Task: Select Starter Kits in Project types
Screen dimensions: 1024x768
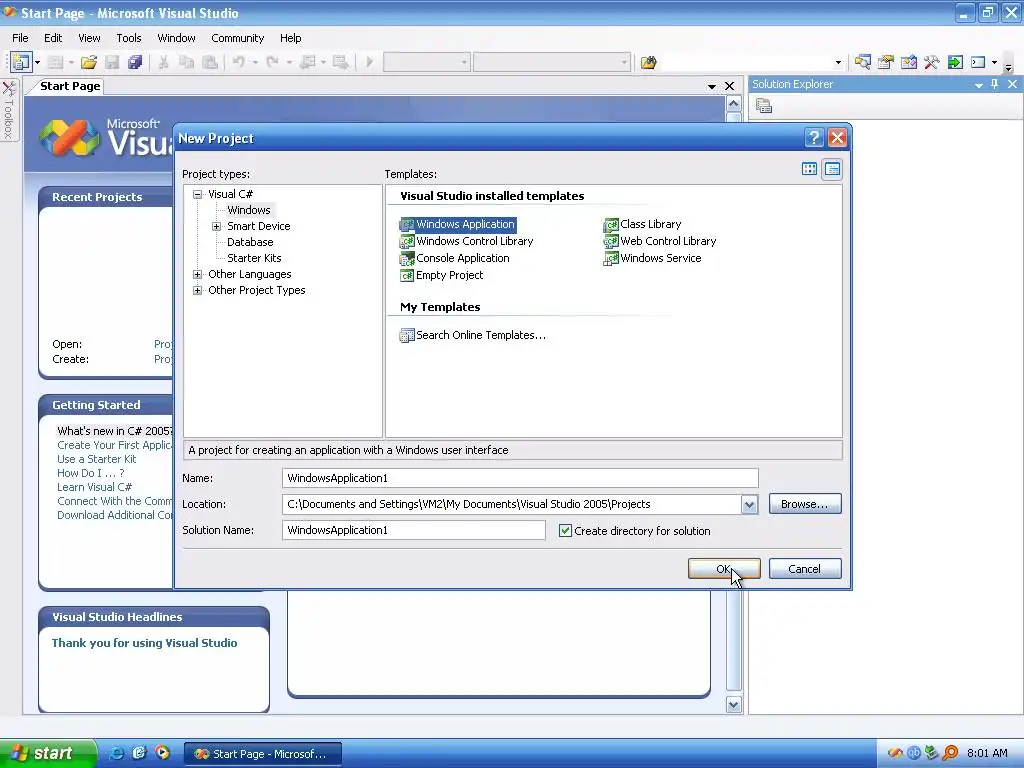Action: click(254, 258)
